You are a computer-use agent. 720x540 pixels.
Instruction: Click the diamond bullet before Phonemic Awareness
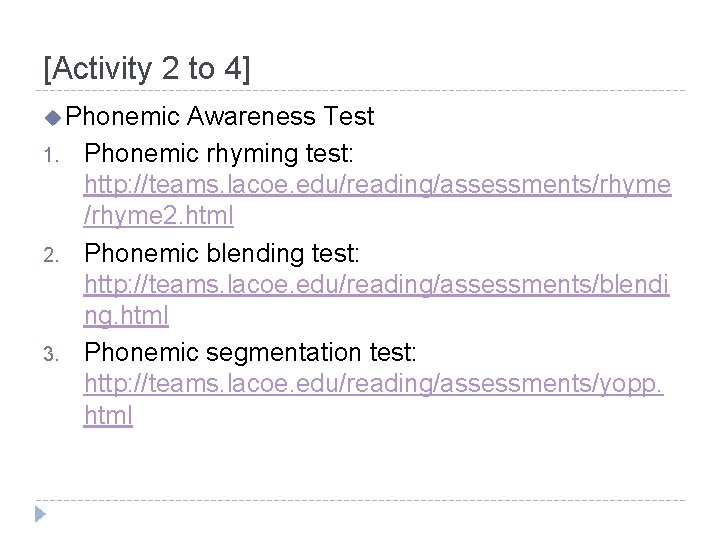coord(53,118)
